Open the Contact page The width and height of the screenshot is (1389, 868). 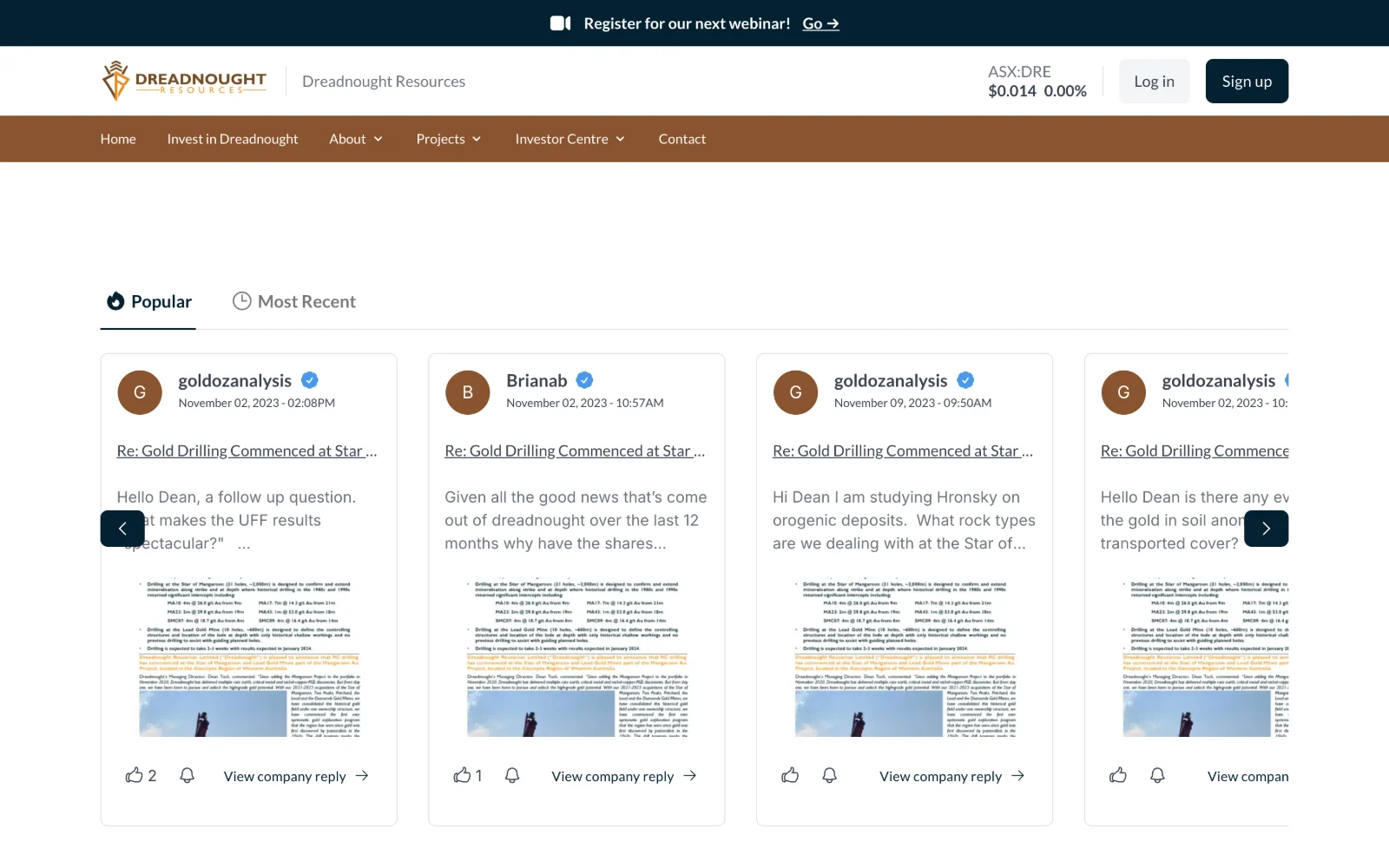click(x=682, y=139)
